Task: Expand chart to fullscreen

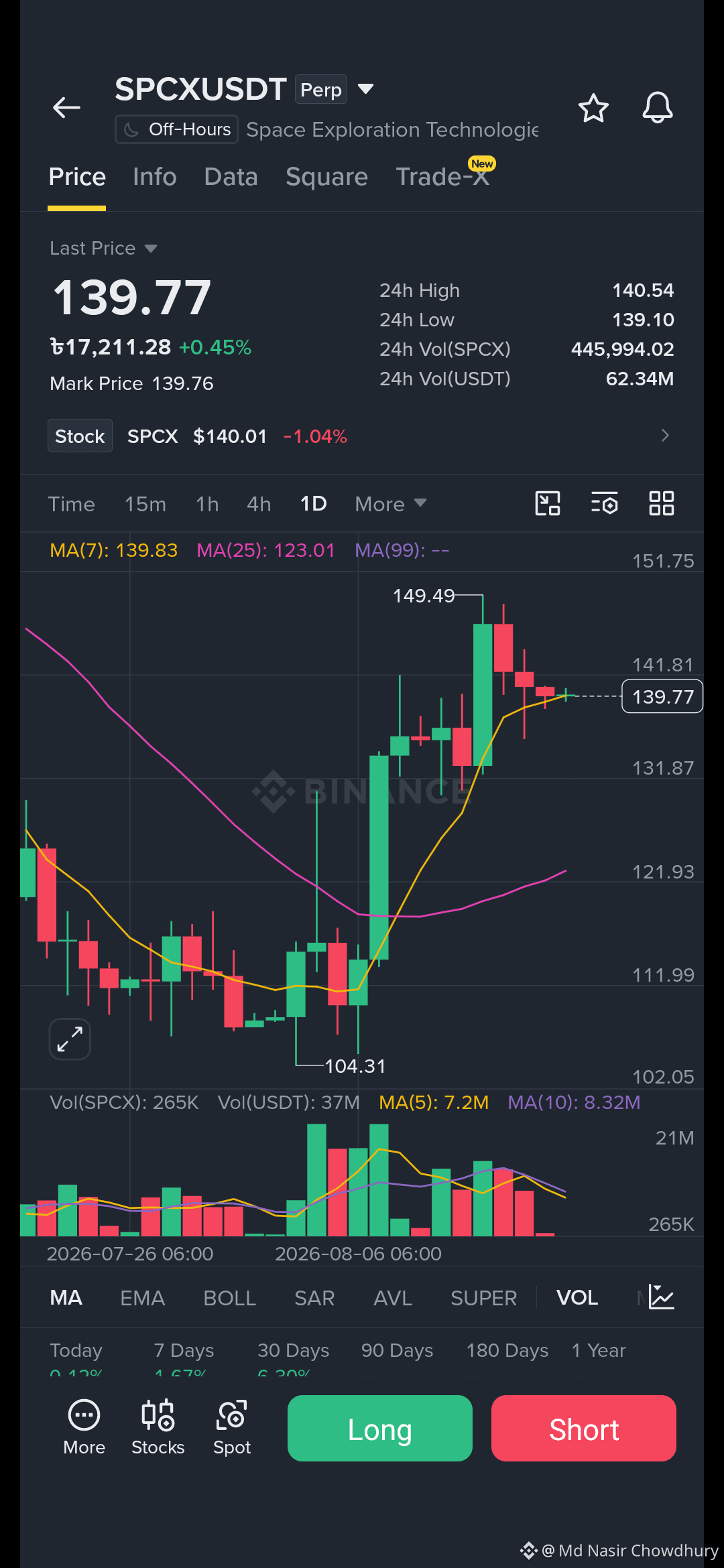Action: (x=70, y=1039)
